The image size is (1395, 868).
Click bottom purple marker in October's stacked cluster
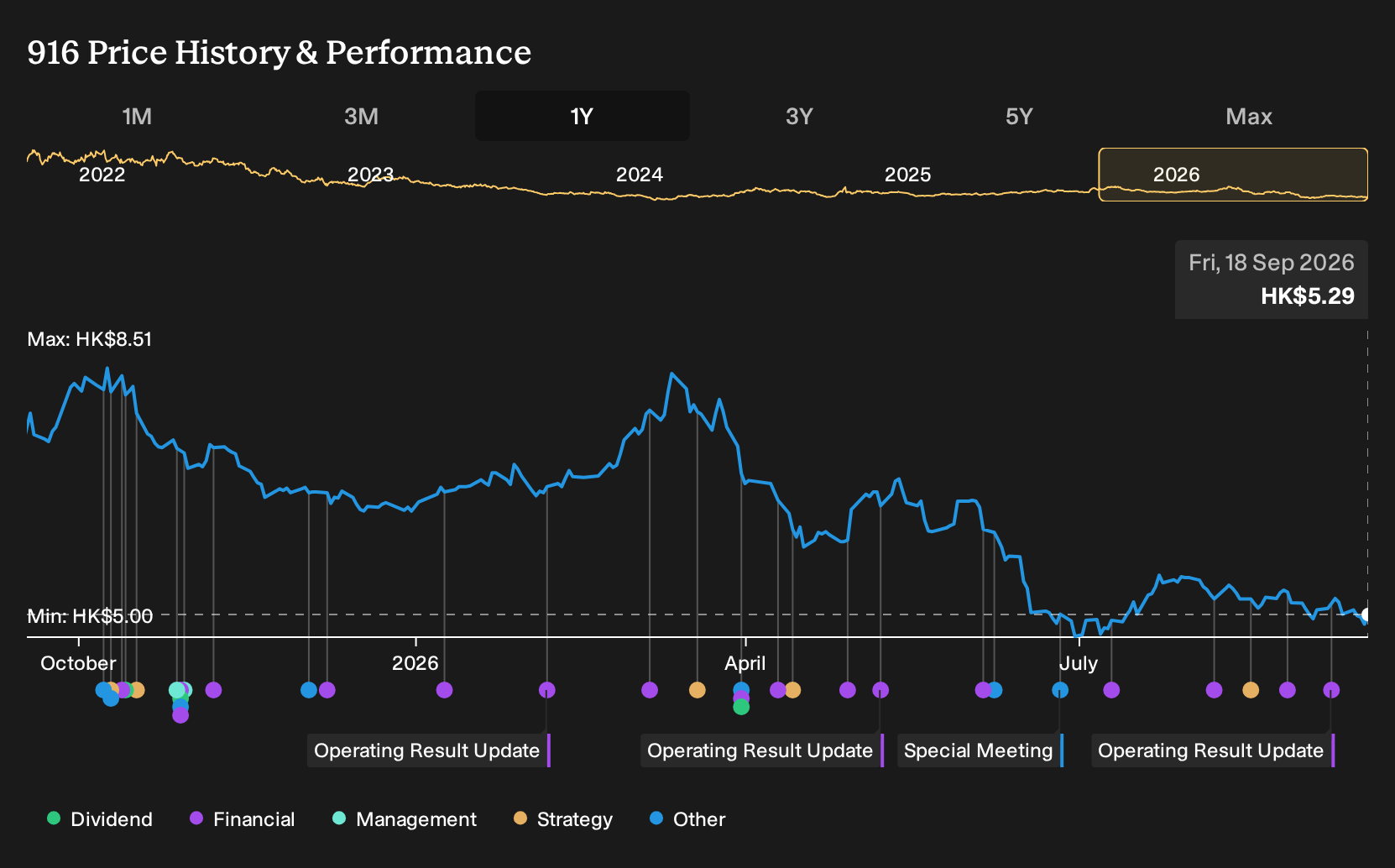[180, 715]
